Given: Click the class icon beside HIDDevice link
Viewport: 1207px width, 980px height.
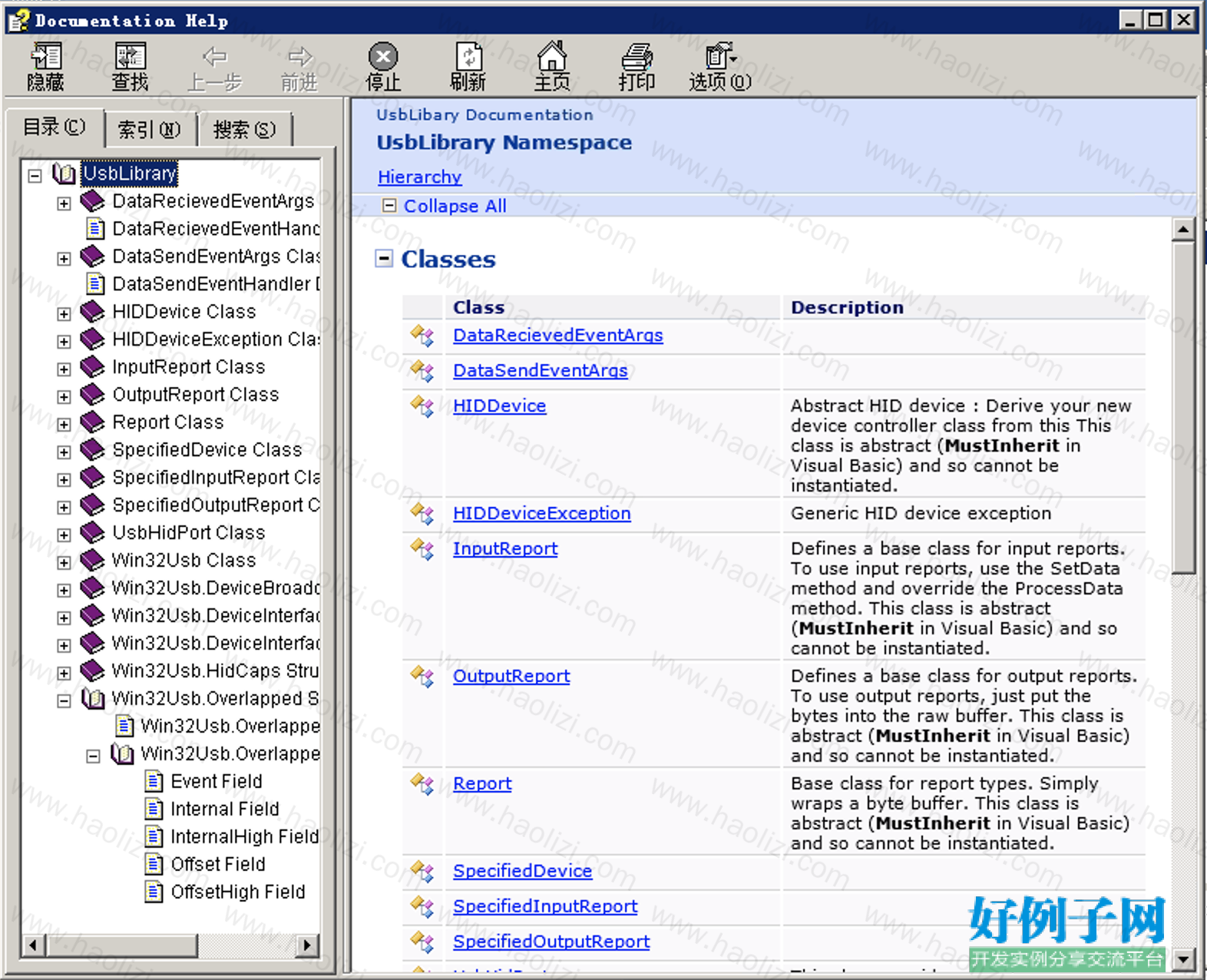Looking at the screenshot, I should pos(422,406).
